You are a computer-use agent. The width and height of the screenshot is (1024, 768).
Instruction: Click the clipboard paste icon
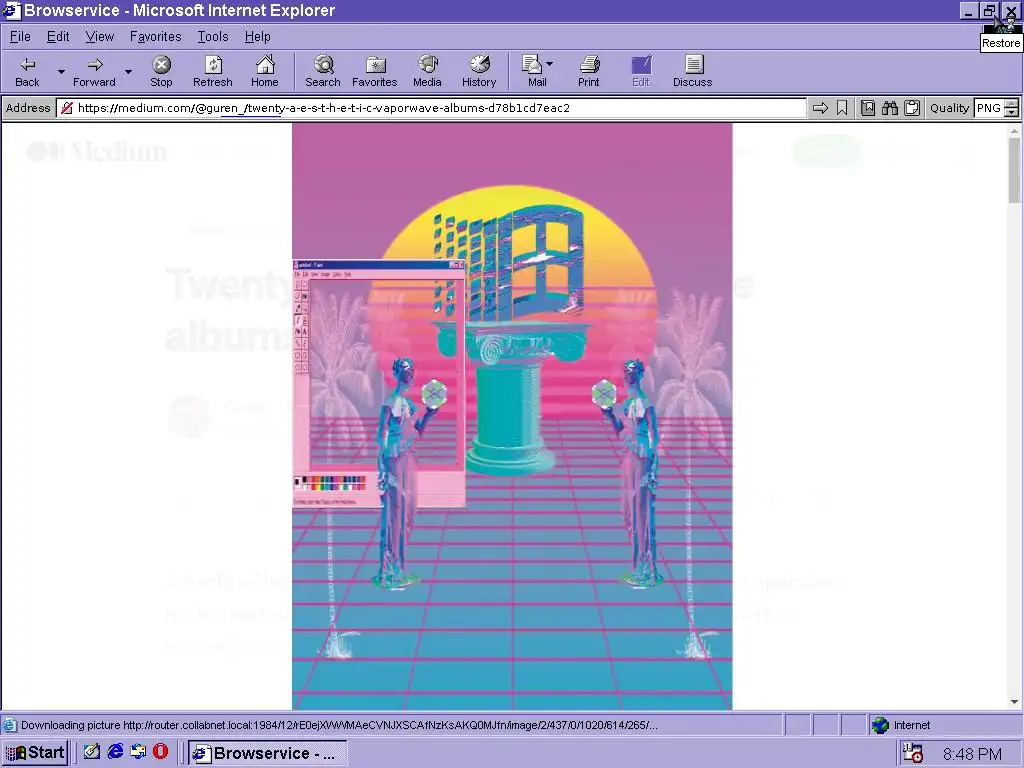[x=912, y=108]
